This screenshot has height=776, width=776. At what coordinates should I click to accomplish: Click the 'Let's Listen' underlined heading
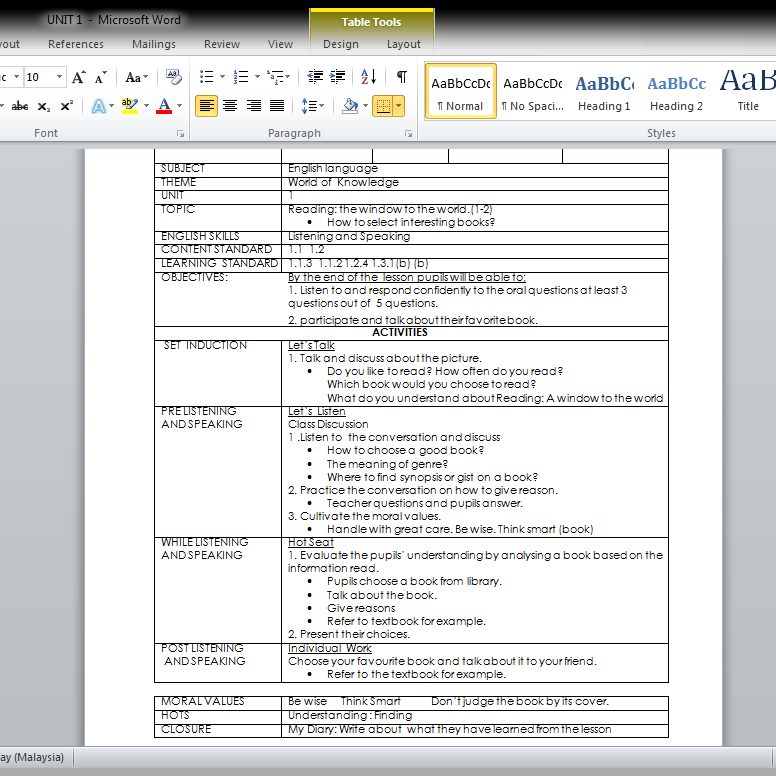coord(317,412)
